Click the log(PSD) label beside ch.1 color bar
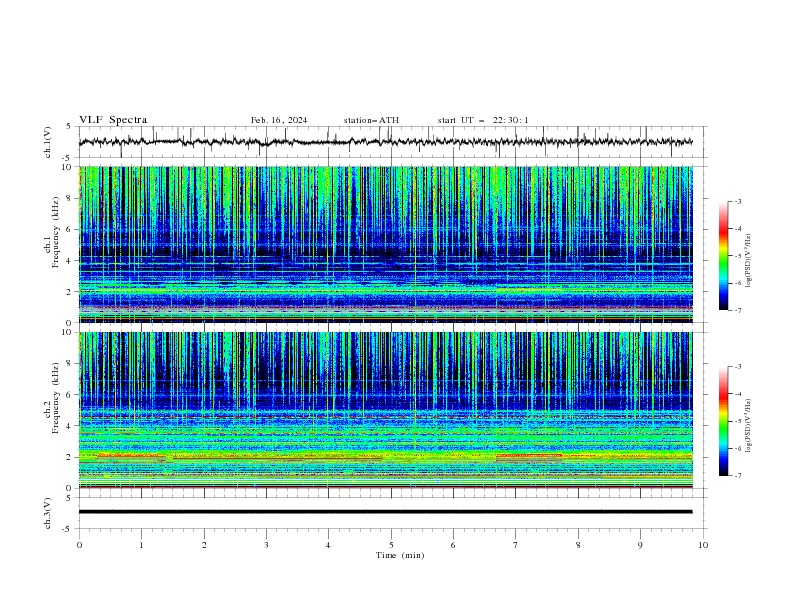 [748, 261]
